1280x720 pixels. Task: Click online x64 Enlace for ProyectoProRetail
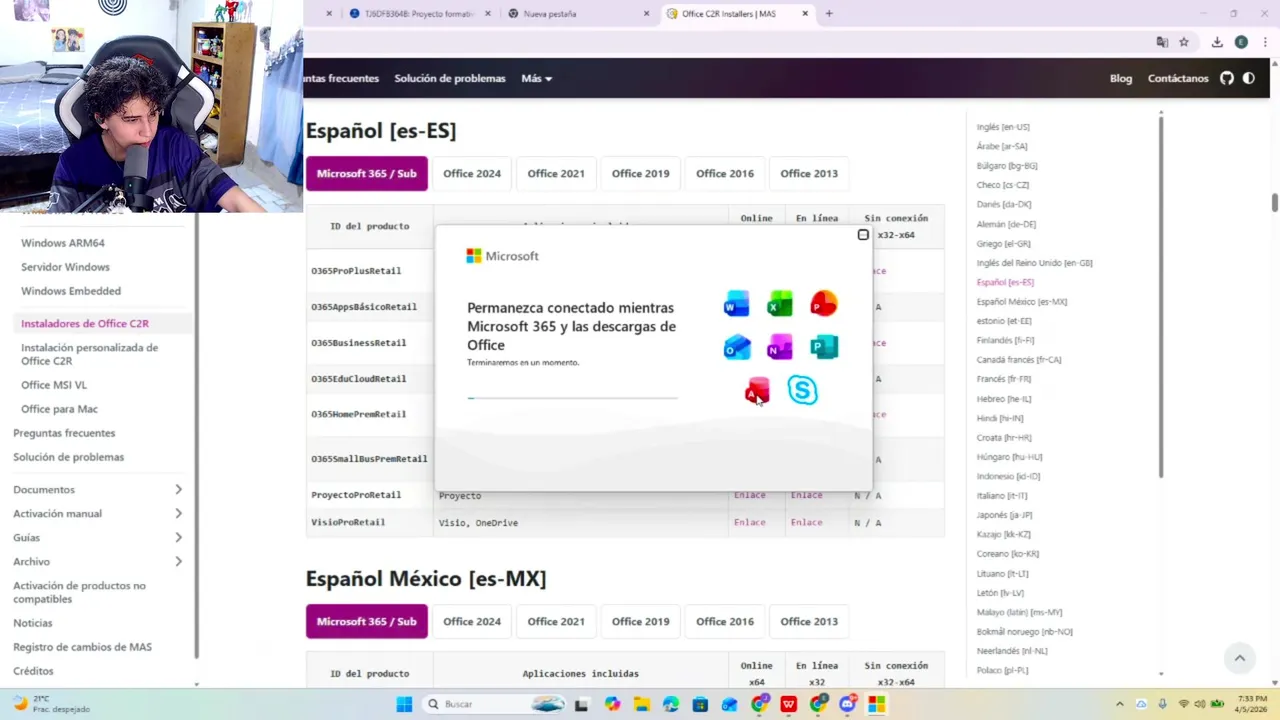(x=750, y=495)
